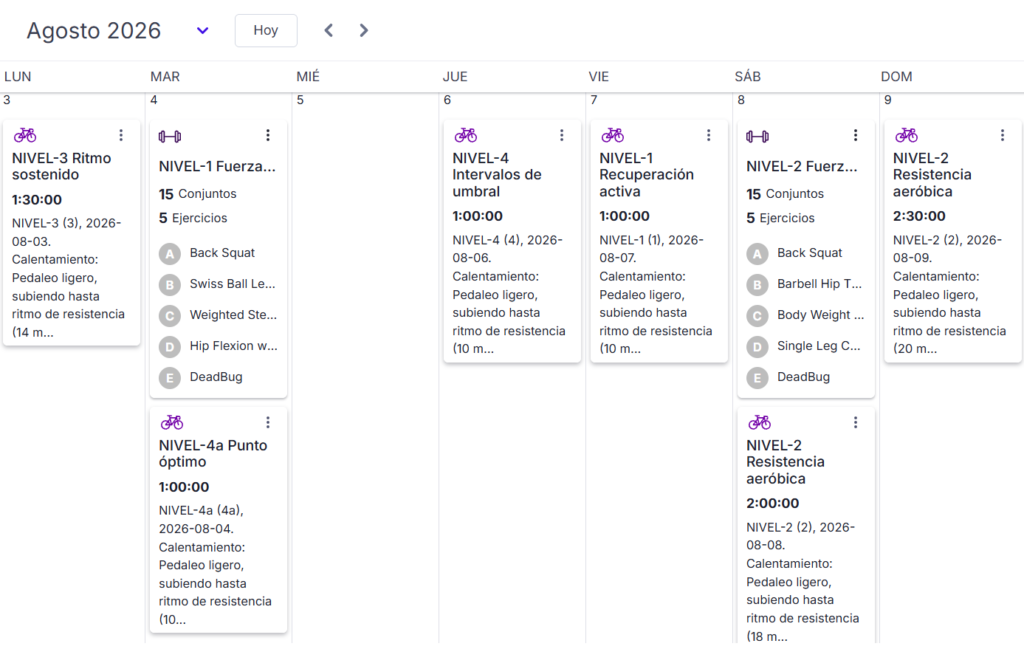Go to the previous week arrow
Viewport: 1024px width, 649px height.
(x=328, y=31)
